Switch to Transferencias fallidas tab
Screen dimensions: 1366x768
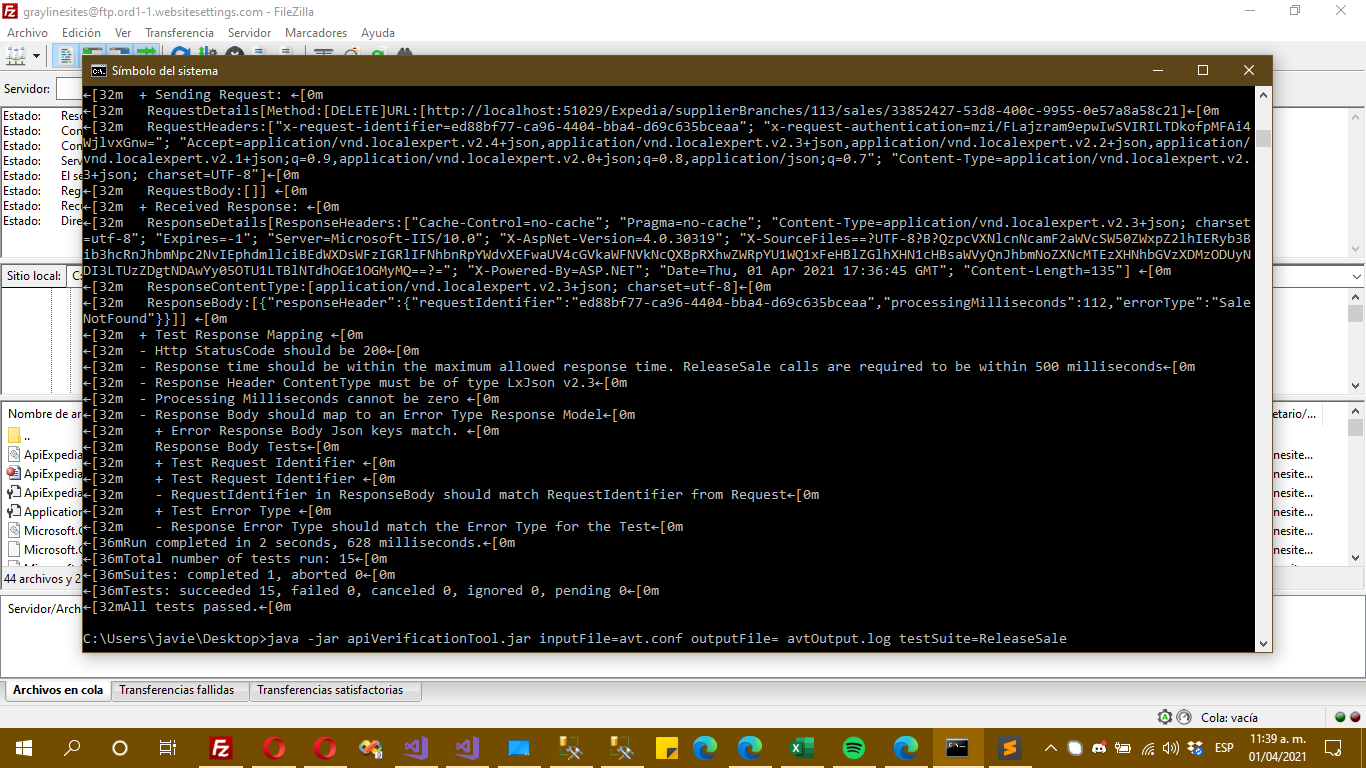[177, 690]
